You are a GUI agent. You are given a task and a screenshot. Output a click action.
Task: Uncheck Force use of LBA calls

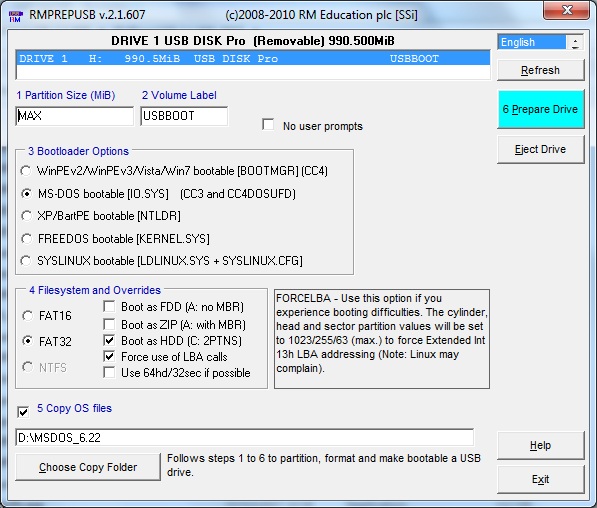[109, 356]
